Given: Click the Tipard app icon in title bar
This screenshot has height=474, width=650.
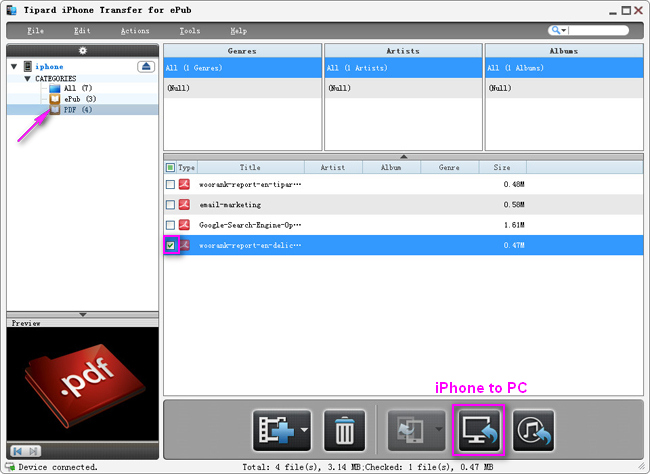Looking at the screenshot, I should click(11, 10).
